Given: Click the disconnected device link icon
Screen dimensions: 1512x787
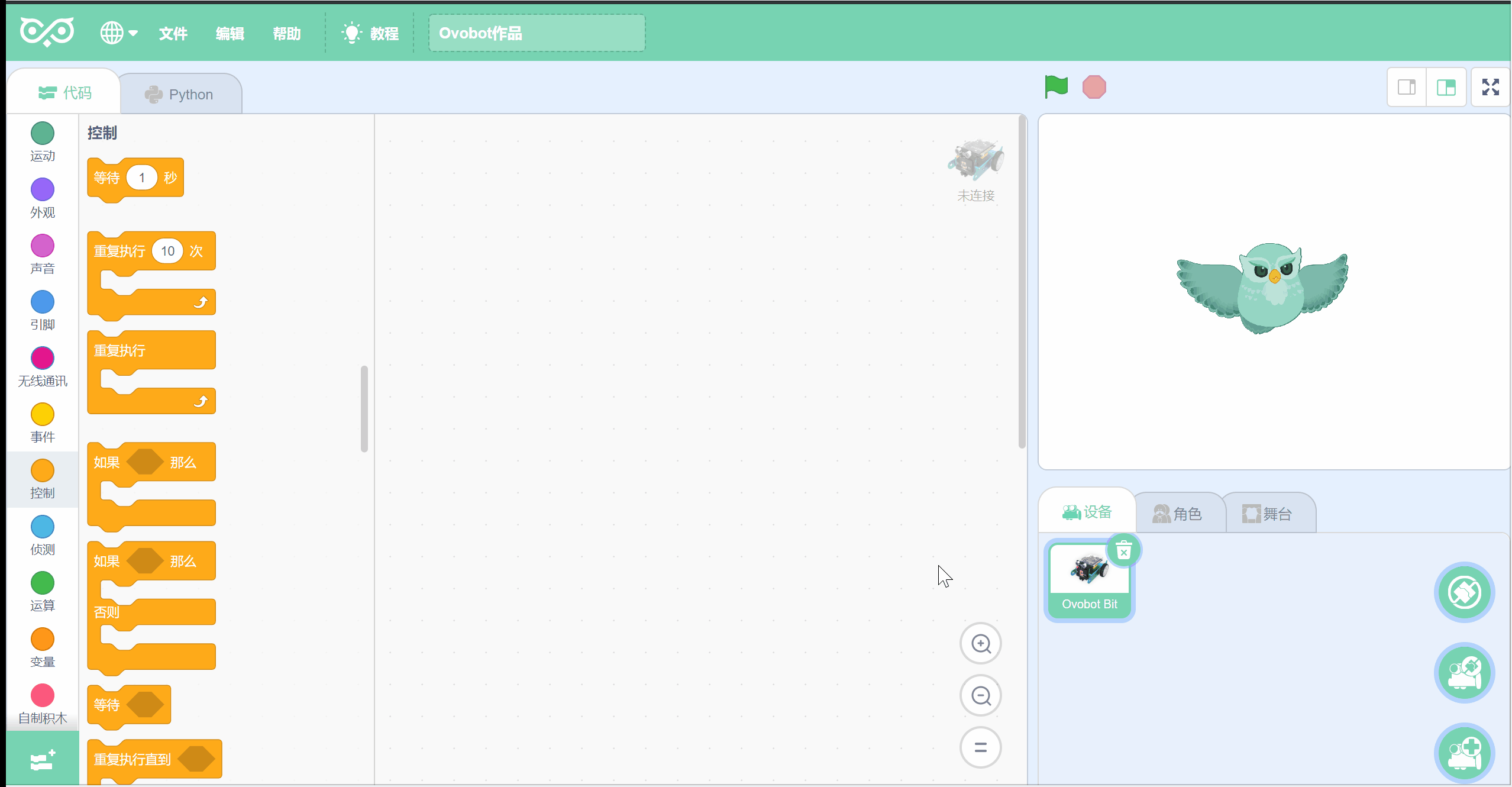Looking at the screenshot, I should (x=1465, y=592).
